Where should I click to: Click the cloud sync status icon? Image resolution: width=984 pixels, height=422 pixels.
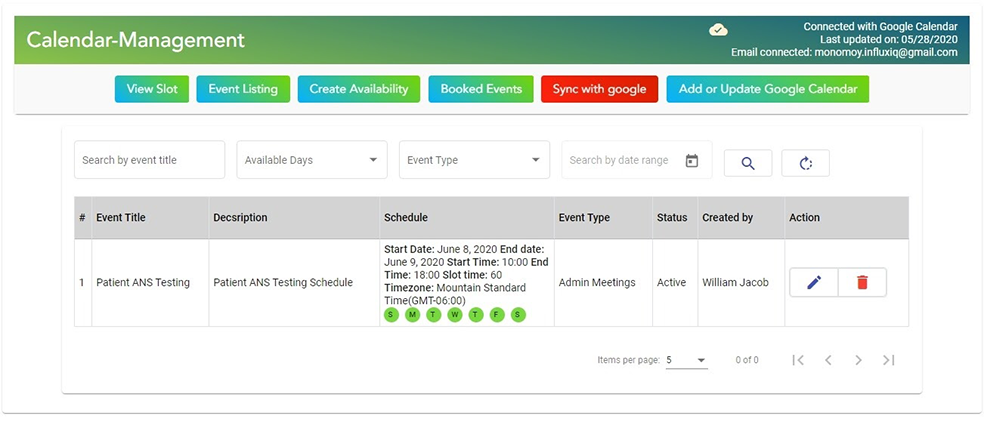[x=718, y=30]
